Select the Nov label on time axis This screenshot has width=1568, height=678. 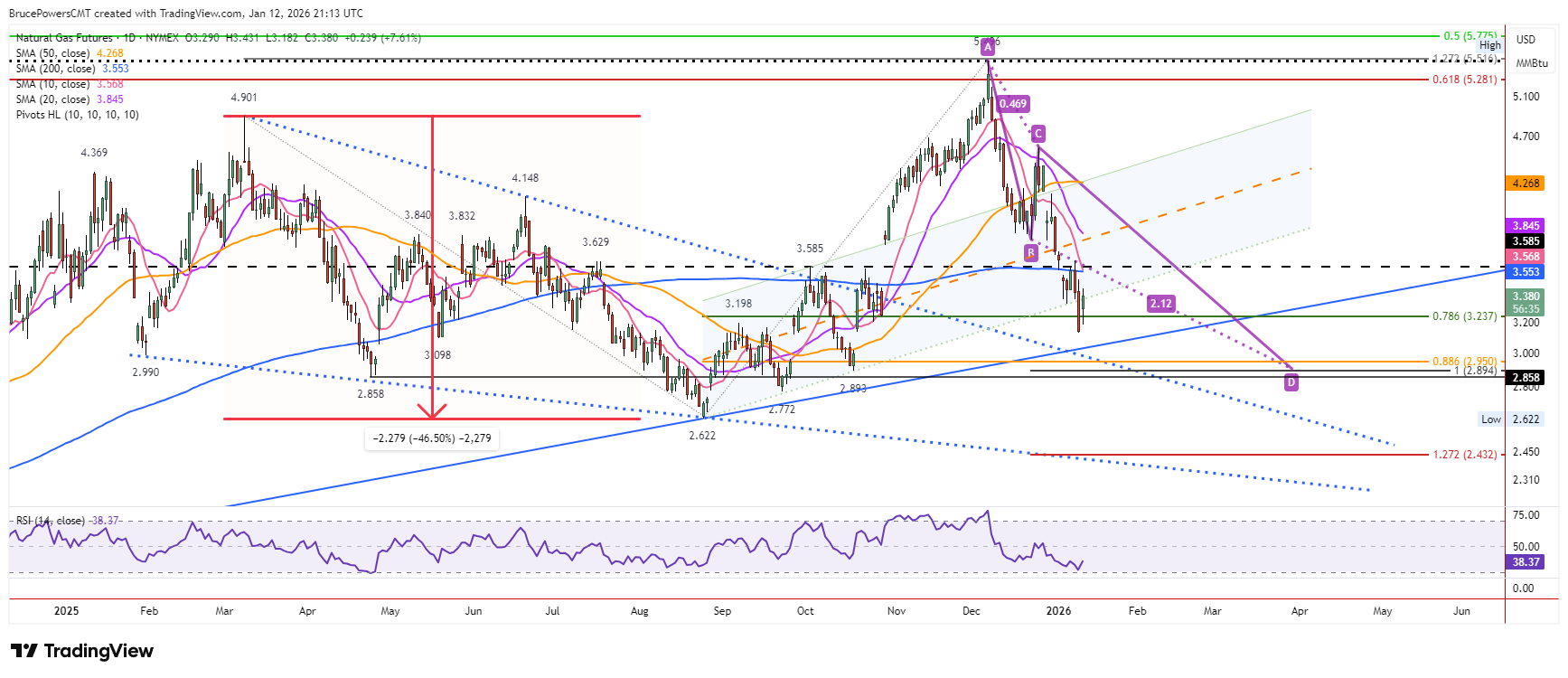897,611
